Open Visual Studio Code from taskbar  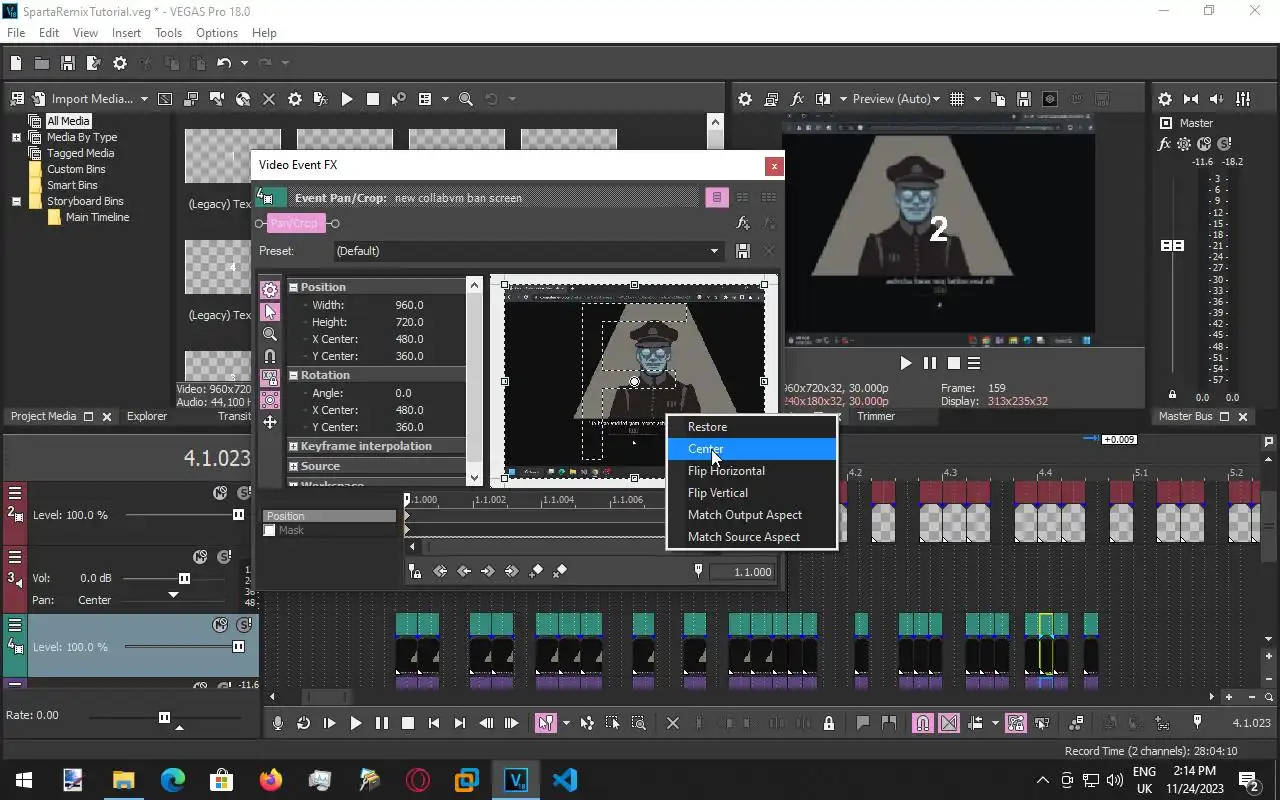(x=564, y=780)
